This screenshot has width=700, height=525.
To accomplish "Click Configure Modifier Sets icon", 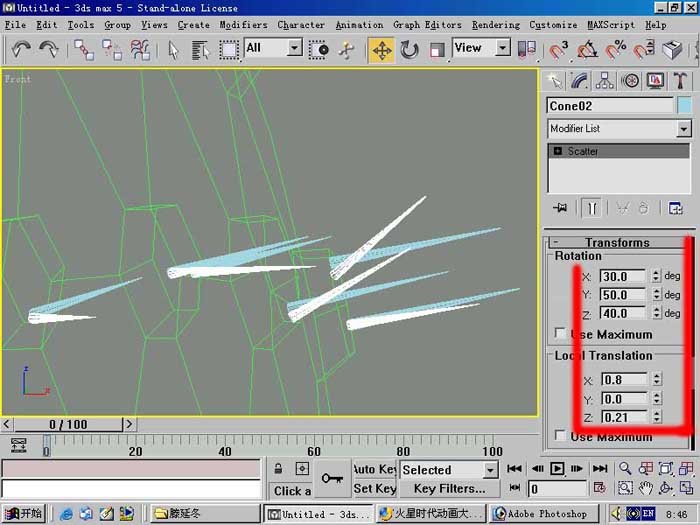I will coord(675,208).
